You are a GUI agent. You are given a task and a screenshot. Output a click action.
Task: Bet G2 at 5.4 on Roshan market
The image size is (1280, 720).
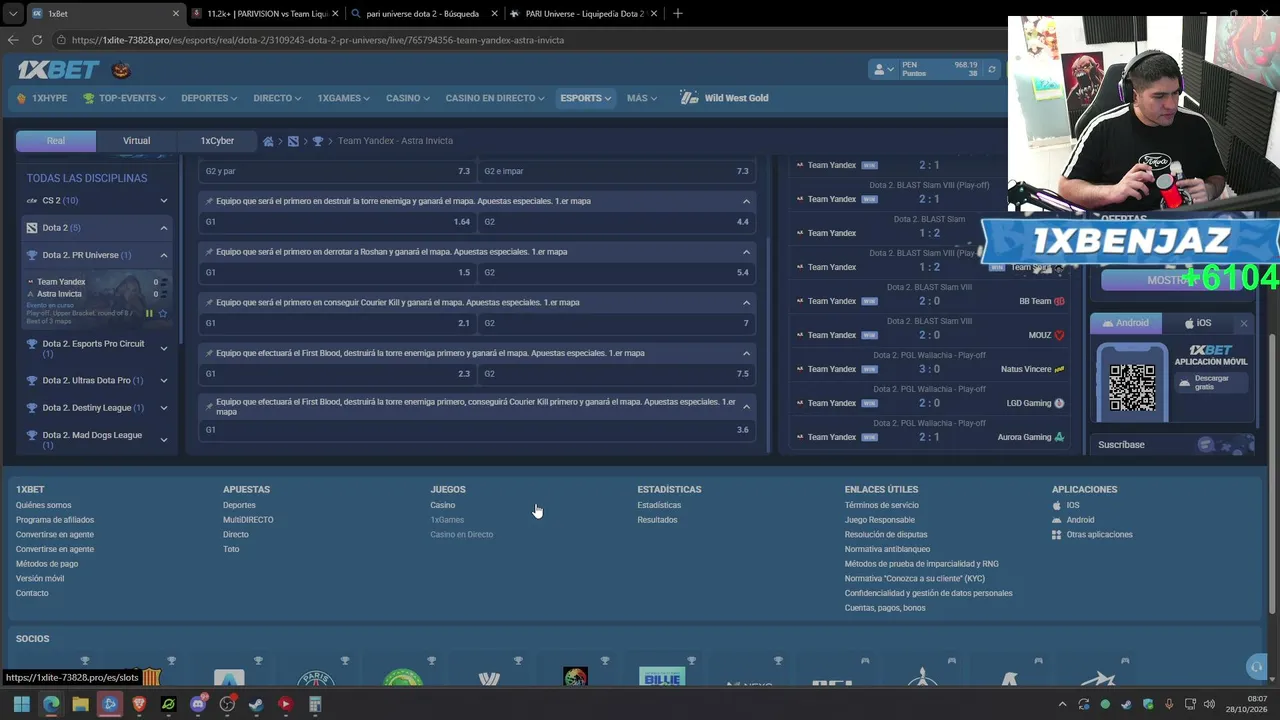tap(617, 273)
